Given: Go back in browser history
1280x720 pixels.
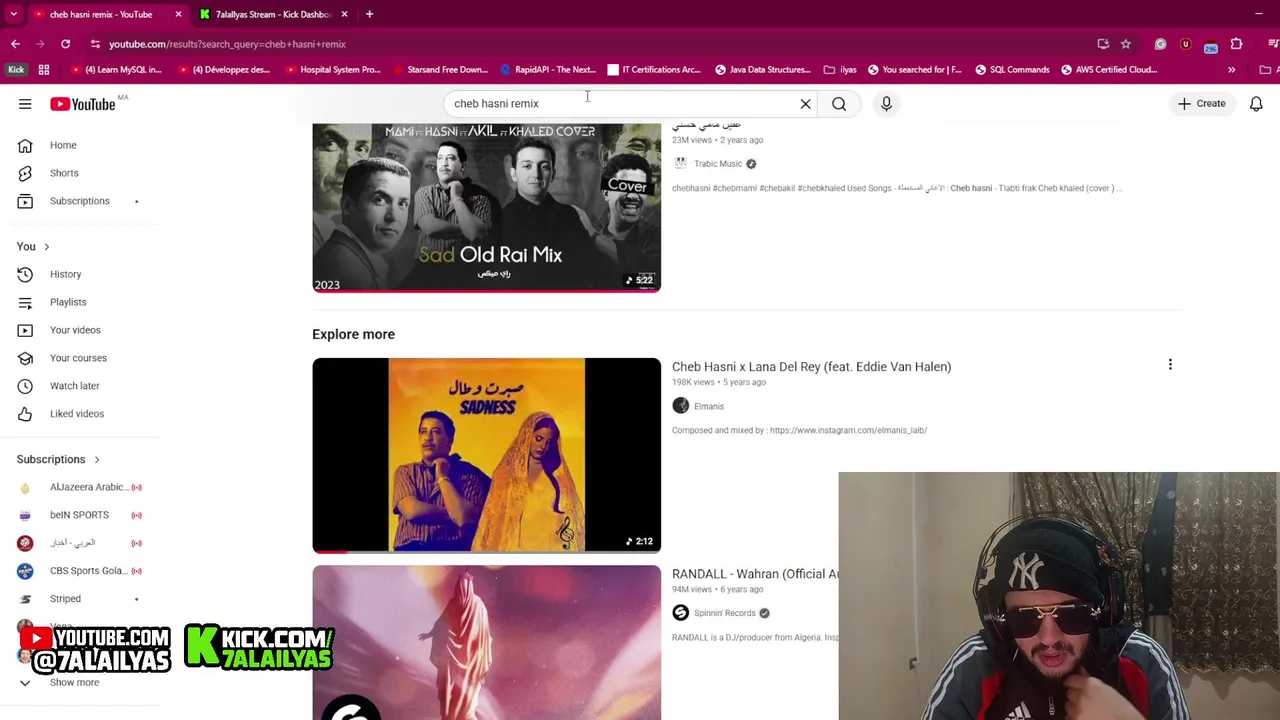Looking at the screenshot, I should (15, 44).
